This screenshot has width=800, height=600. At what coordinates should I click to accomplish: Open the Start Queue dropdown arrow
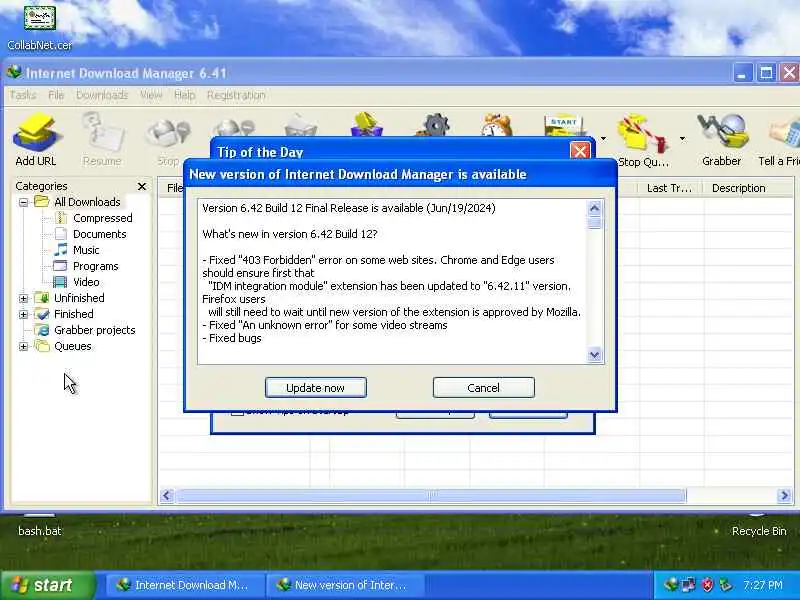[604, 138]
